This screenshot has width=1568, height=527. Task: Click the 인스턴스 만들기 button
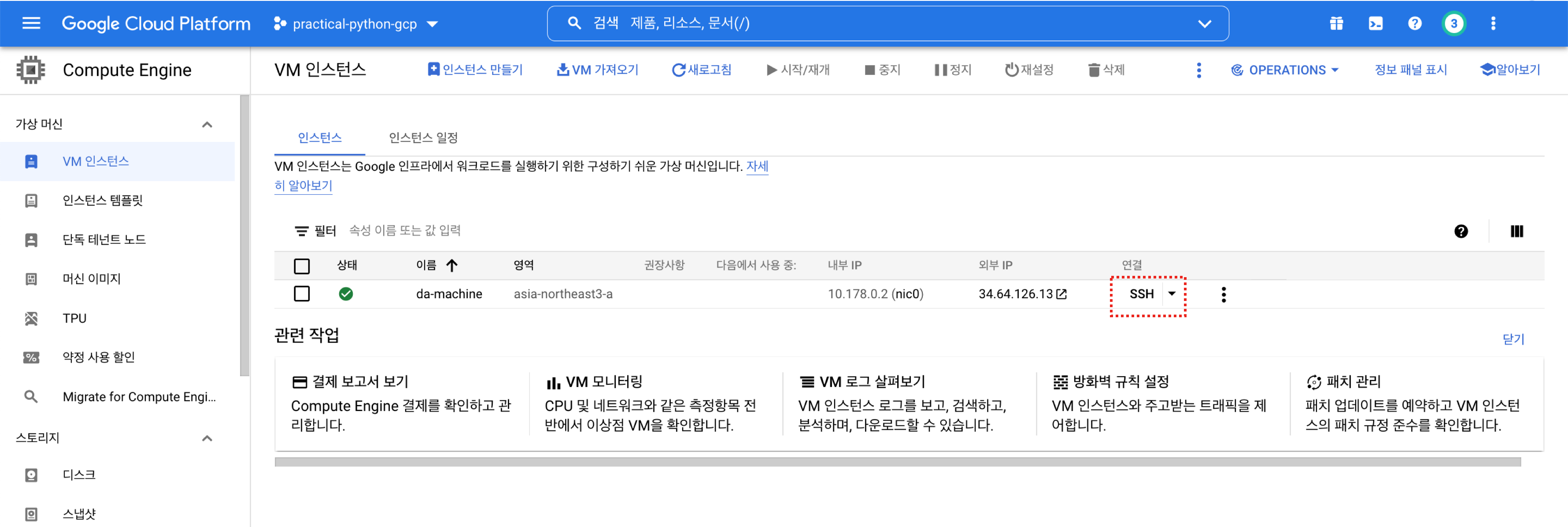pos(475,70)
